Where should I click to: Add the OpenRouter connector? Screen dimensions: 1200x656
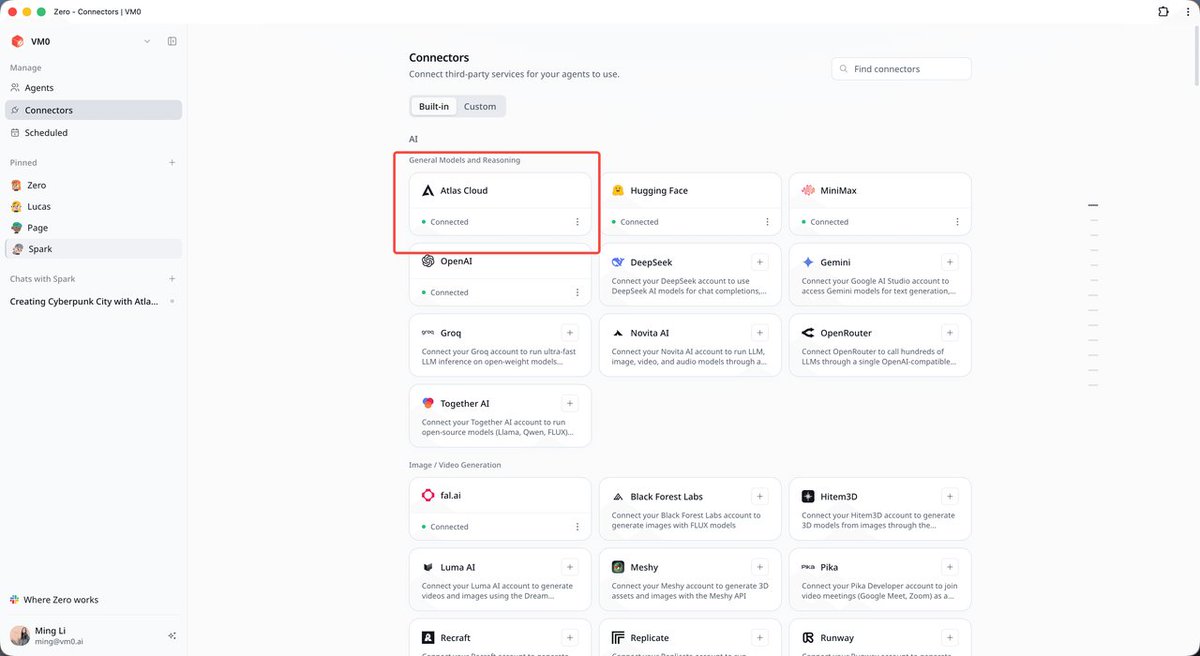(950, 333)
